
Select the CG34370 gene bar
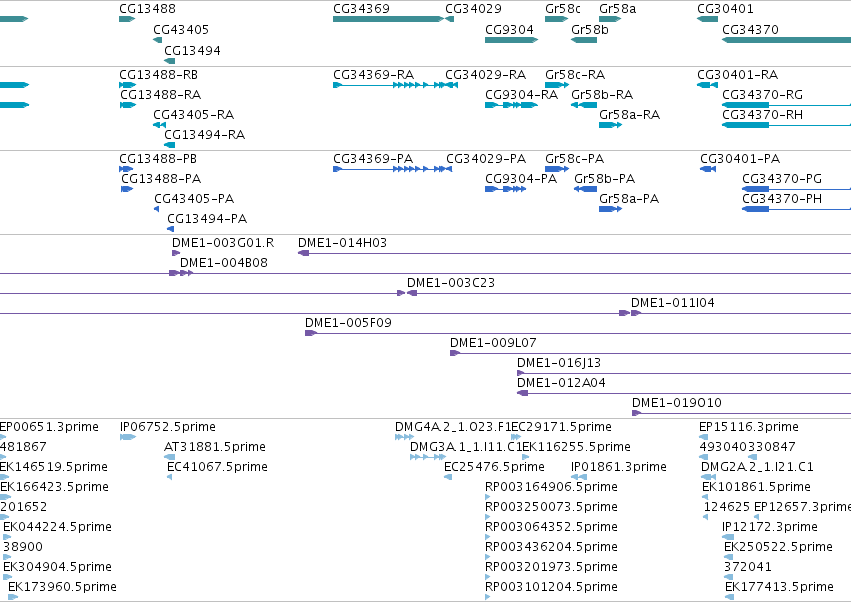point(786,40)
